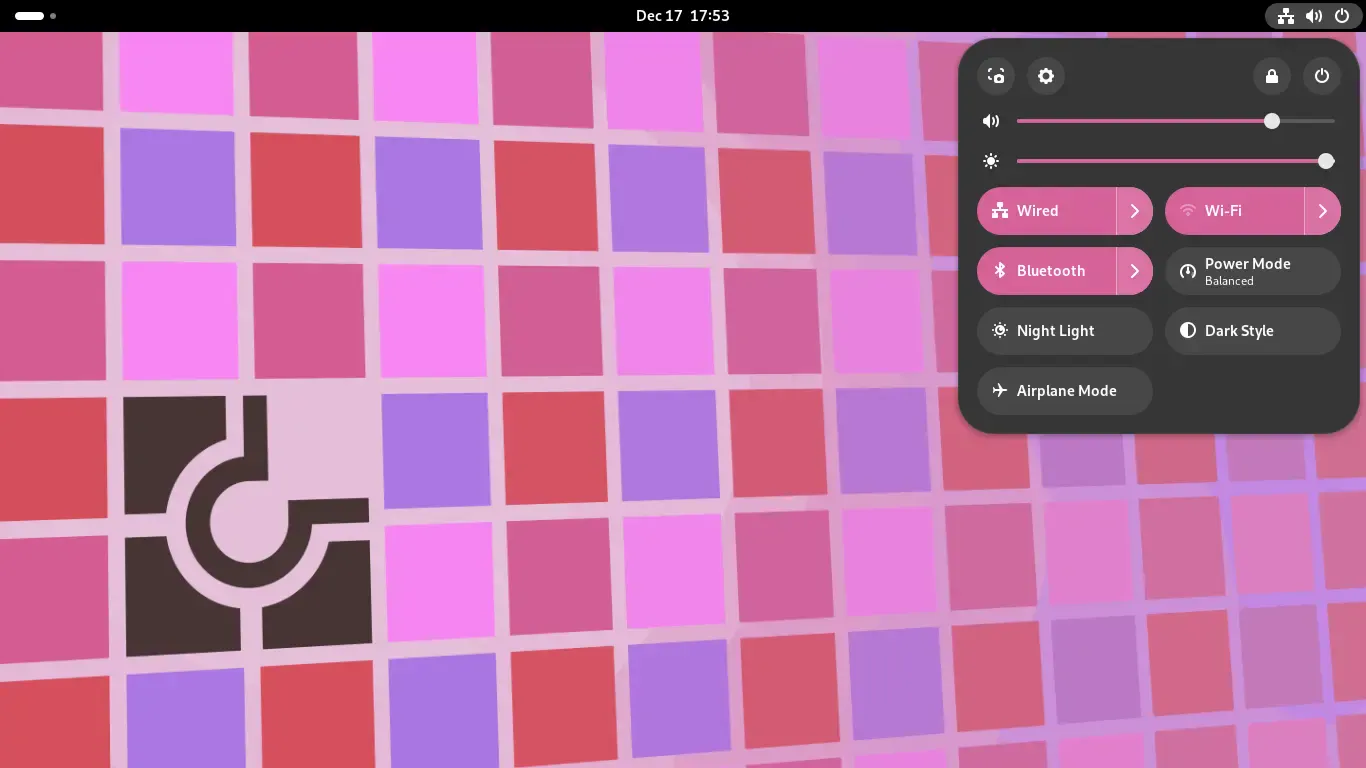Expand the Wired connection options
This screenshot has height=768, width=1366.
pyautogui.click(x=1135, y=211)
